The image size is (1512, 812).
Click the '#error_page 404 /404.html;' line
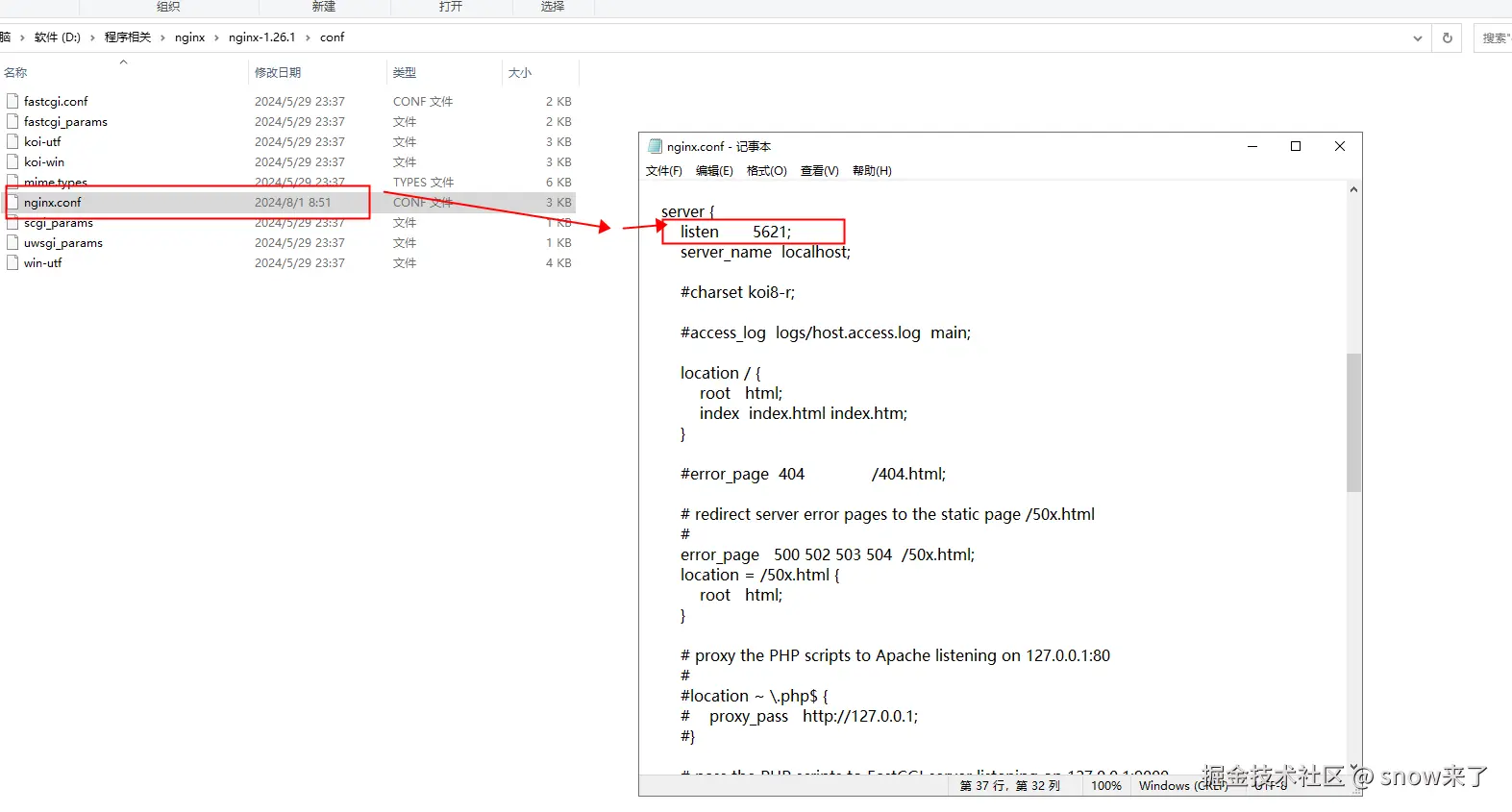[x=813, y=474]
